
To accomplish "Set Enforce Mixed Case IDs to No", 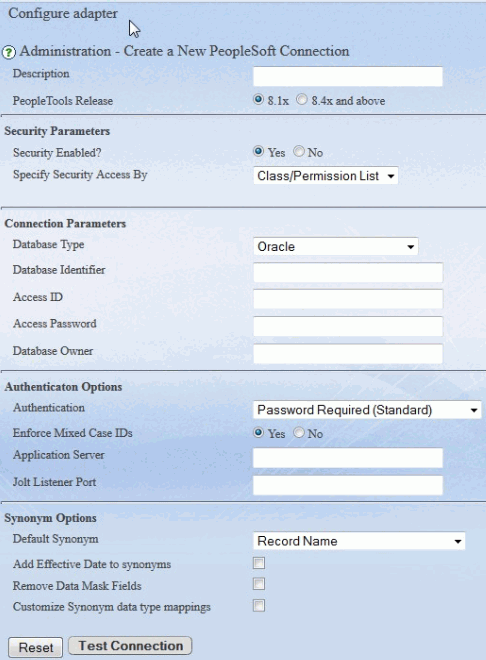I will (299, 432).
